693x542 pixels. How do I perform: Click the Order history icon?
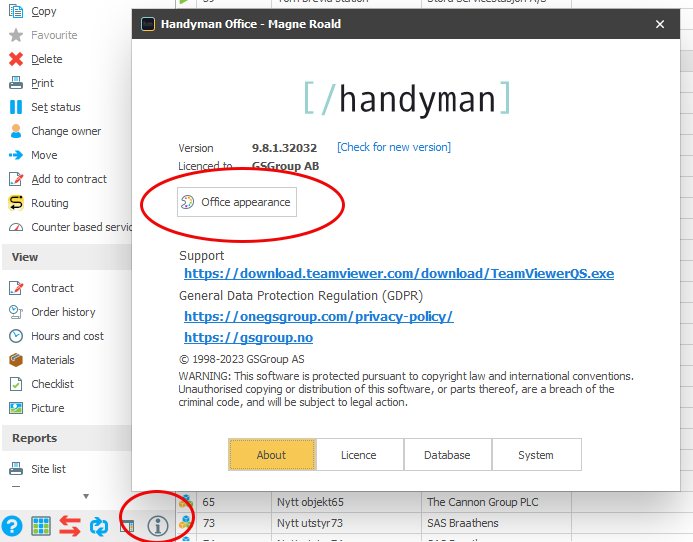tap(16, 312)
